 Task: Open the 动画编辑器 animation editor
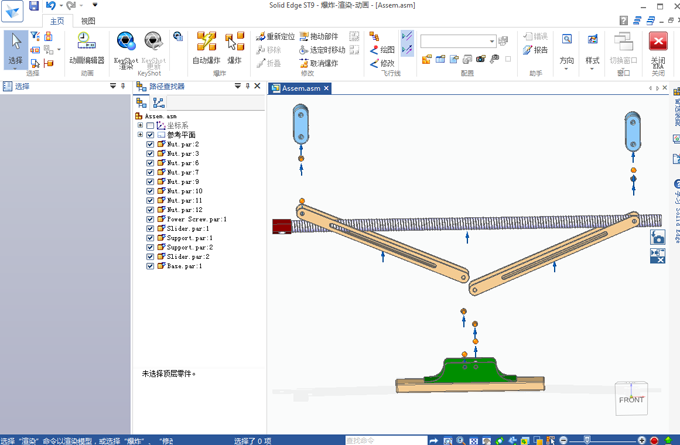pos(87,45)
